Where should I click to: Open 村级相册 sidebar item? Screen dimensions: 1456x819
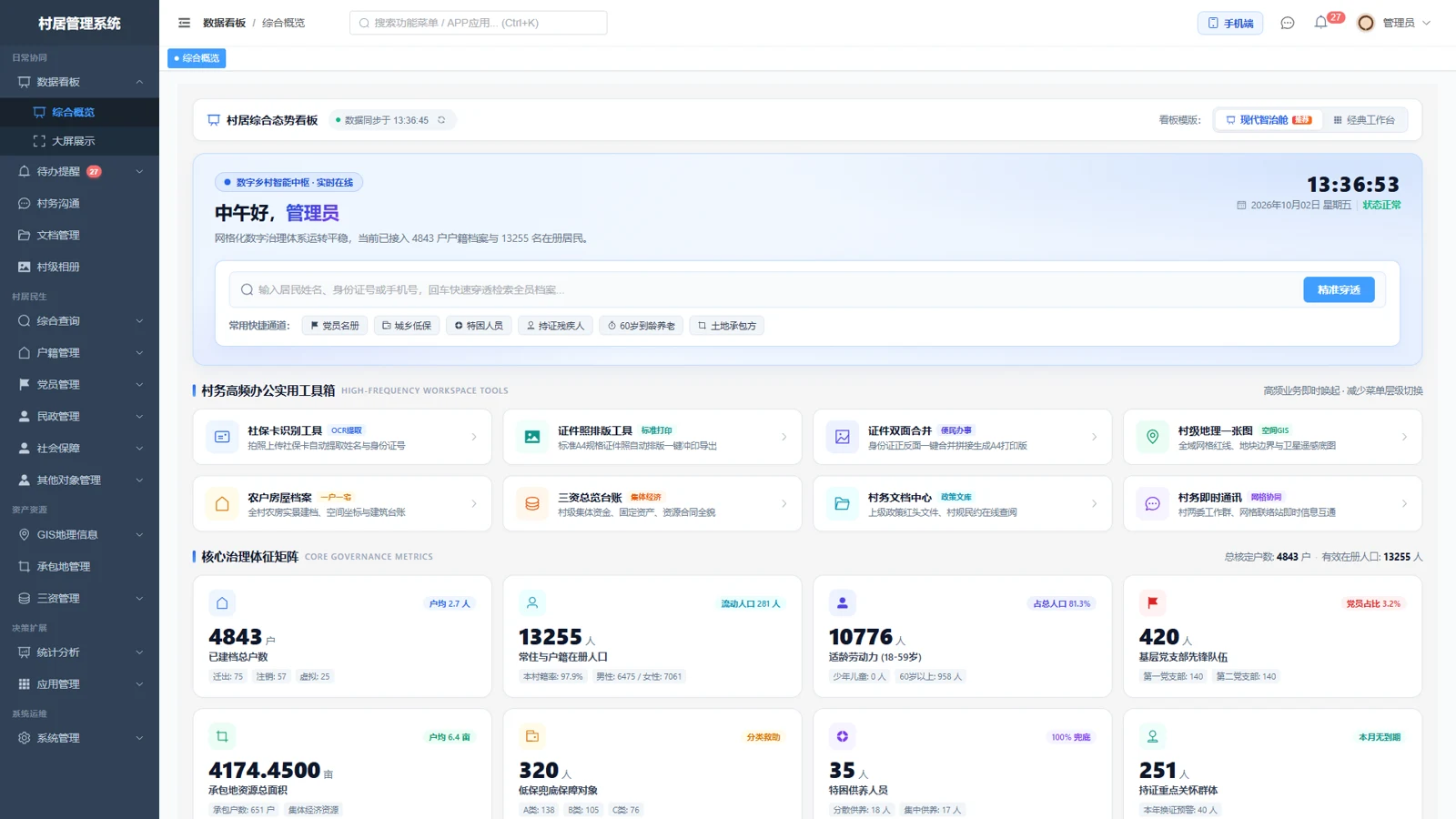pyautogui.click(x=79, y=267)
